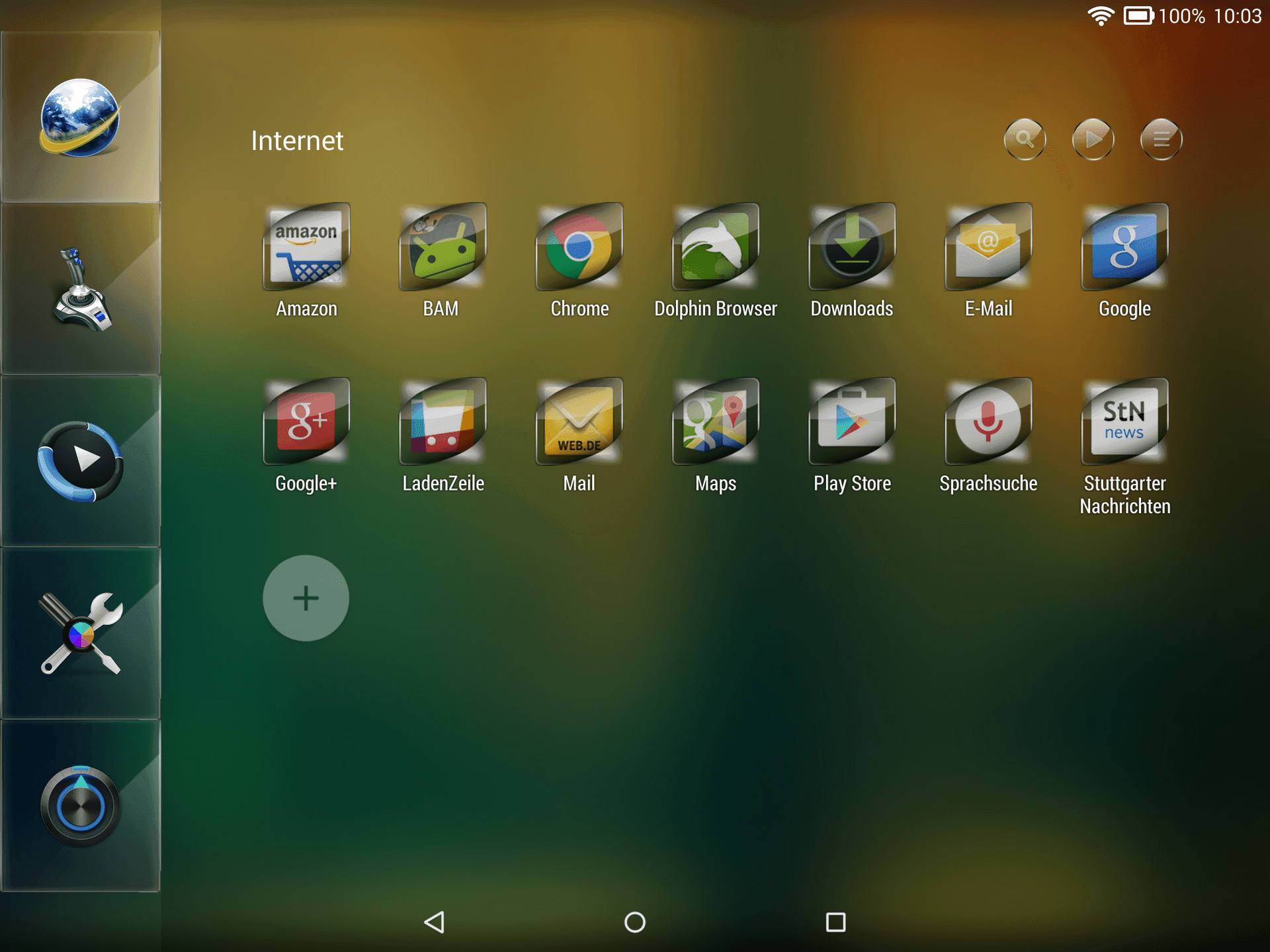Tap the Wi-Fi status icon
1270x952 pixels.
click(x=1101, y=15)
